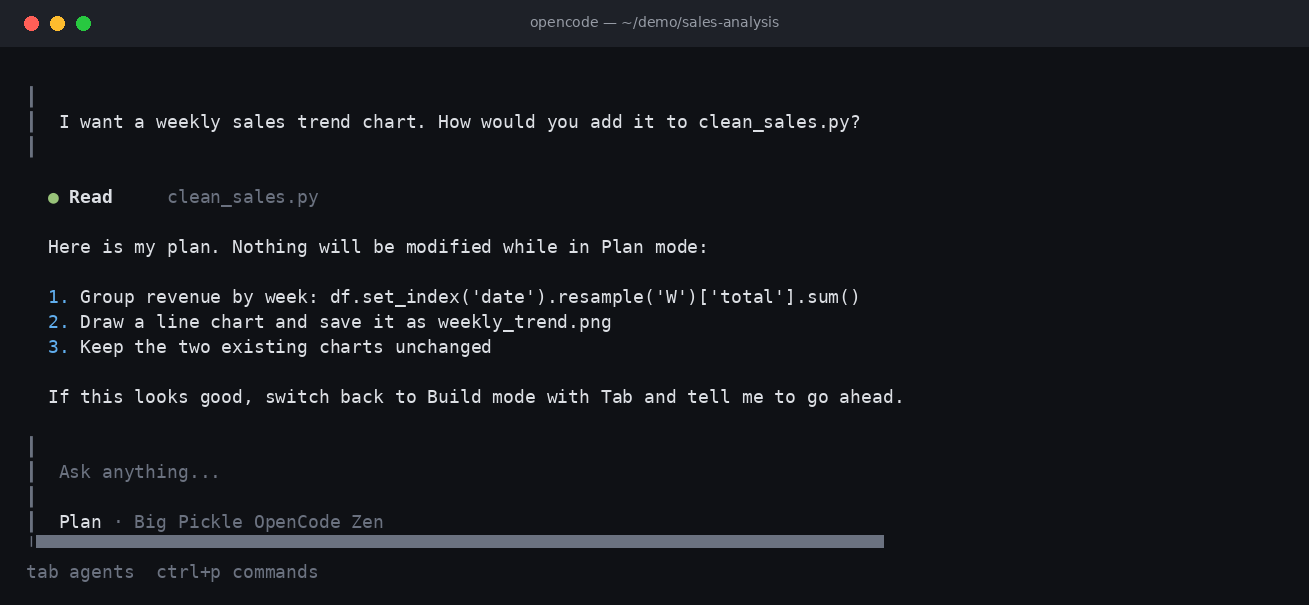This screenshot has height=605, width=1309.
Task: Click the 'tab agents' shortcut hint
Action: (x=80, y=572)
